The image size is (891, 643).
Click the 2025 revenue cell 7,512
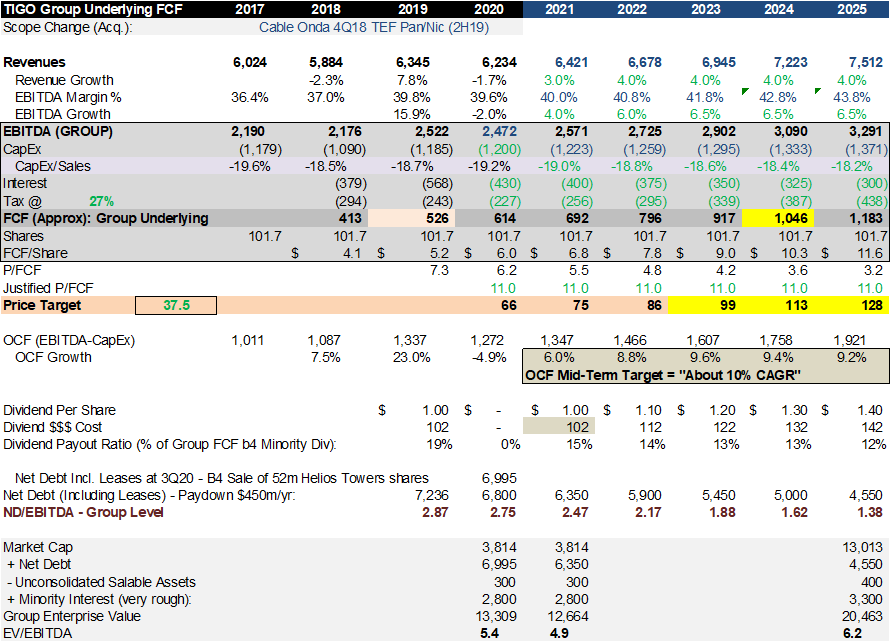click(866, 62)
